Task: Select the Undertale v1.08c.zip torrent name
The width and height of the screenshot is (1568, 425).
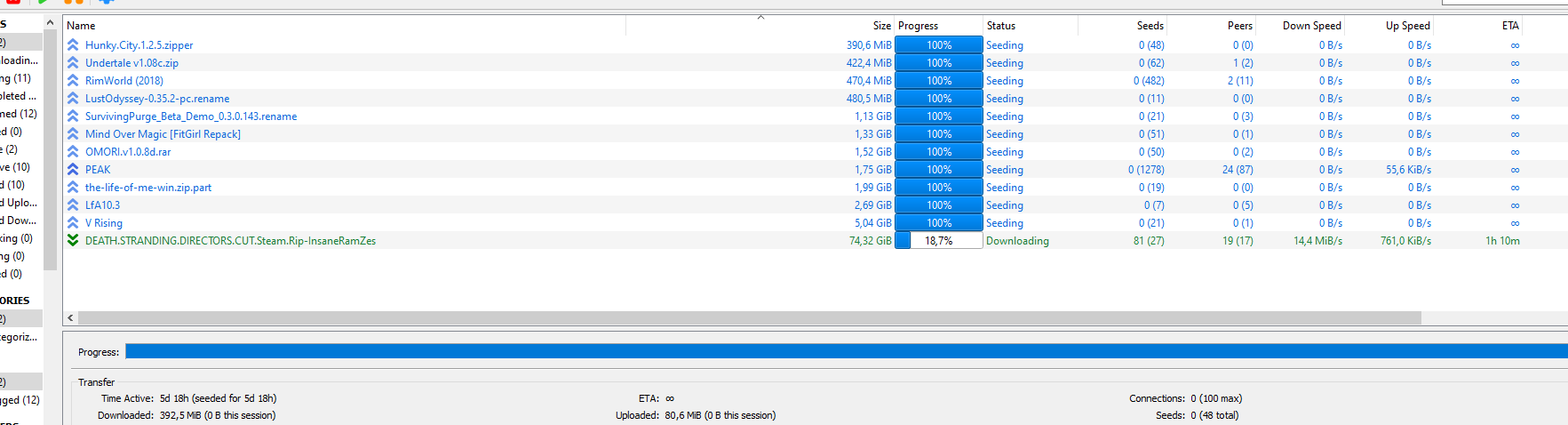Action: click(131, 62)
